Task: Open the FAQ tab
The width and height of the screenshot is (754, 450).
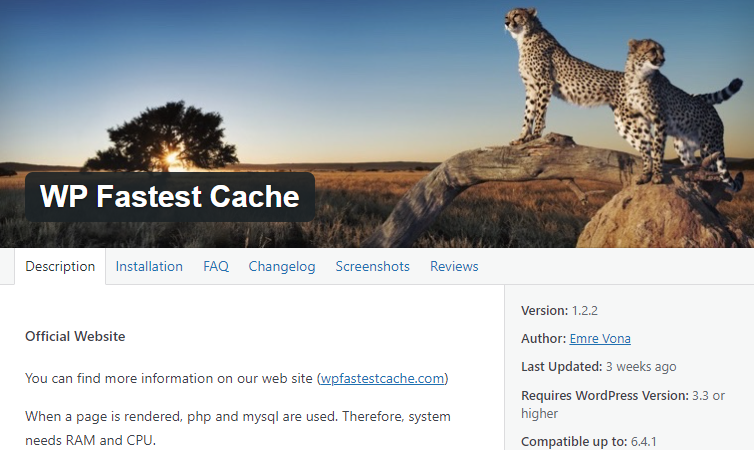Action: (x=216, y=266)
